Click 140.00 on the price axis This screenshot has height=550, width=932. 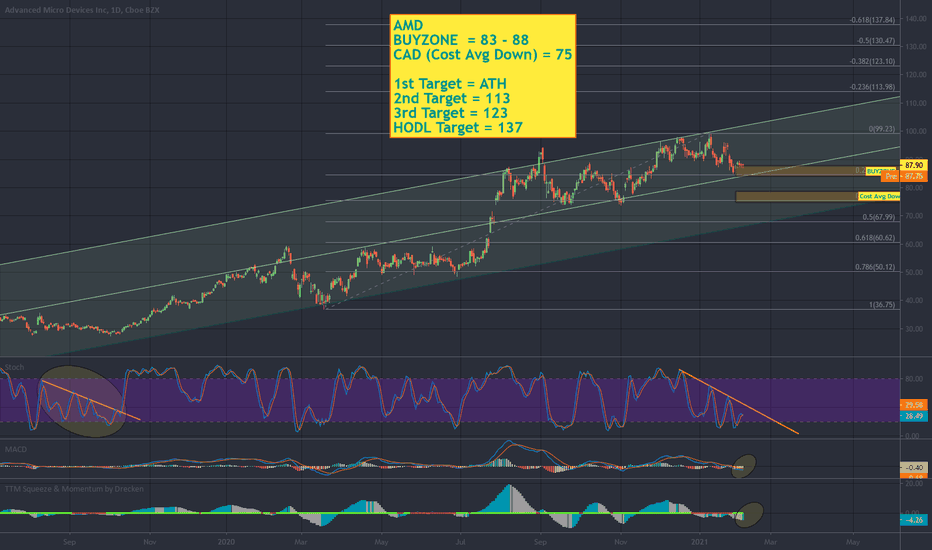point(915,19)
